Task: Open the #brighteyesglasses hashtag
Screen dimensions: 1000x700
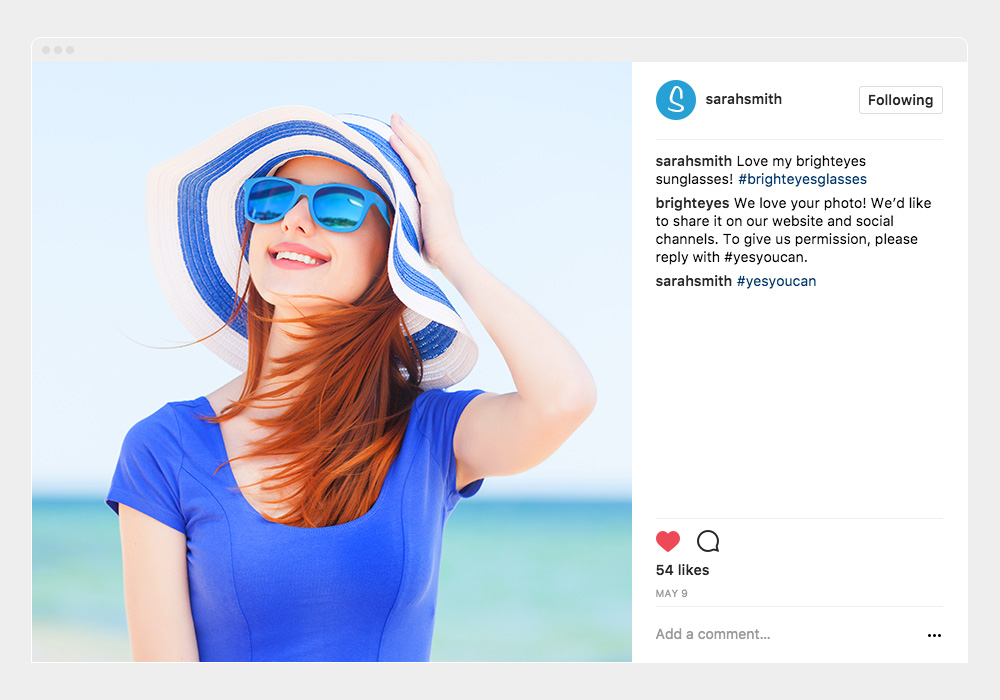Action: click(802, 179)
